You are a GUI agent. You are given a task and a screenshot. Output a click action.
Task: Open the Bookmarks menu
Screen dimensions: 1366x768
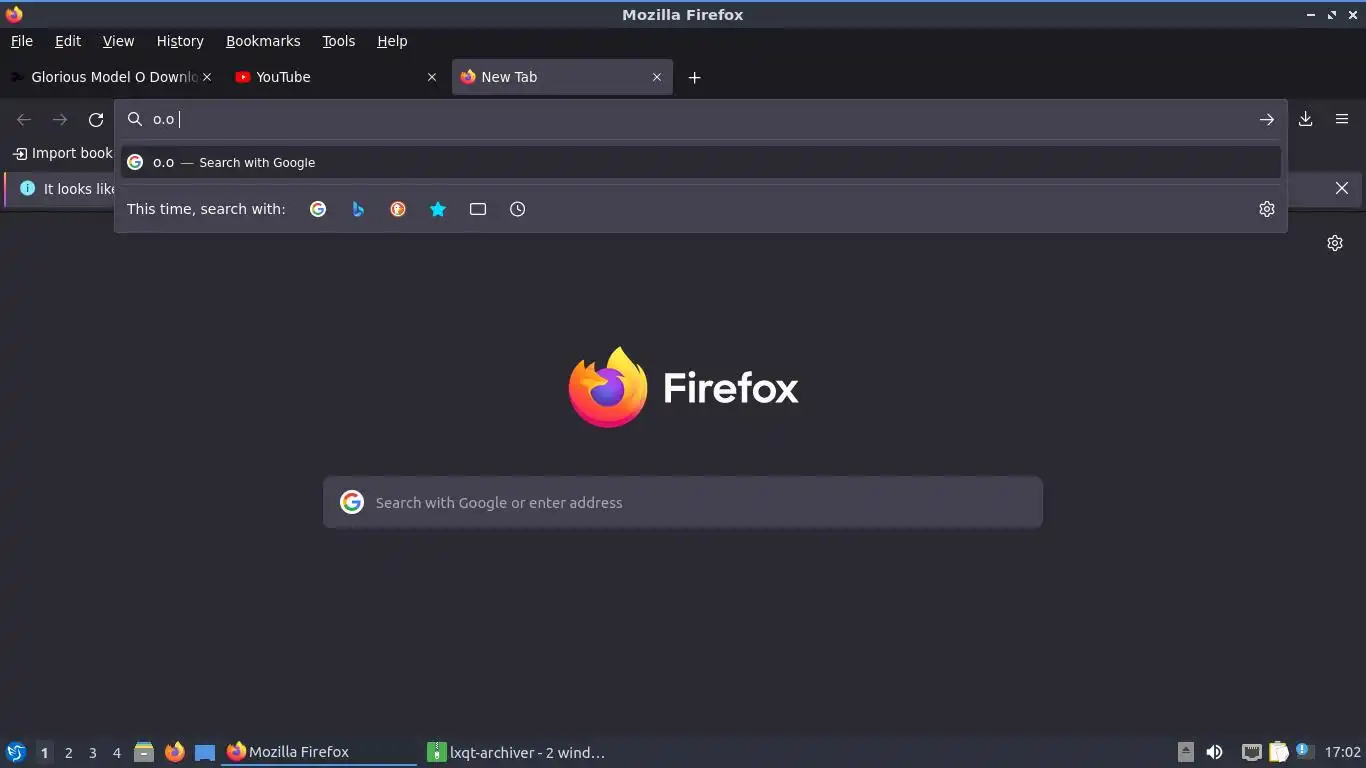tap(263, 41)
